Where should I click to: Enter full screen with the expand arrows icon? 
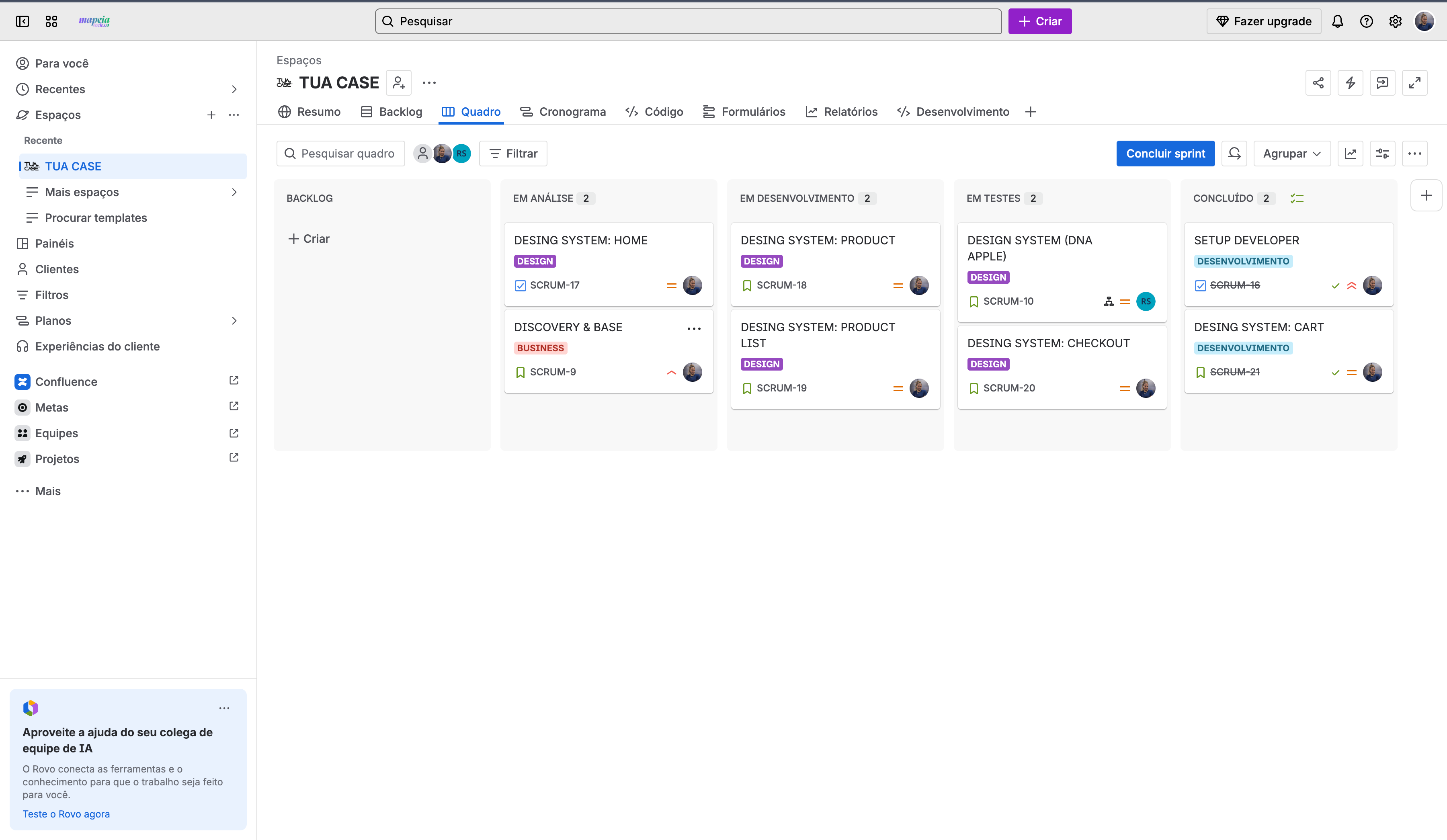(1414, 83)
